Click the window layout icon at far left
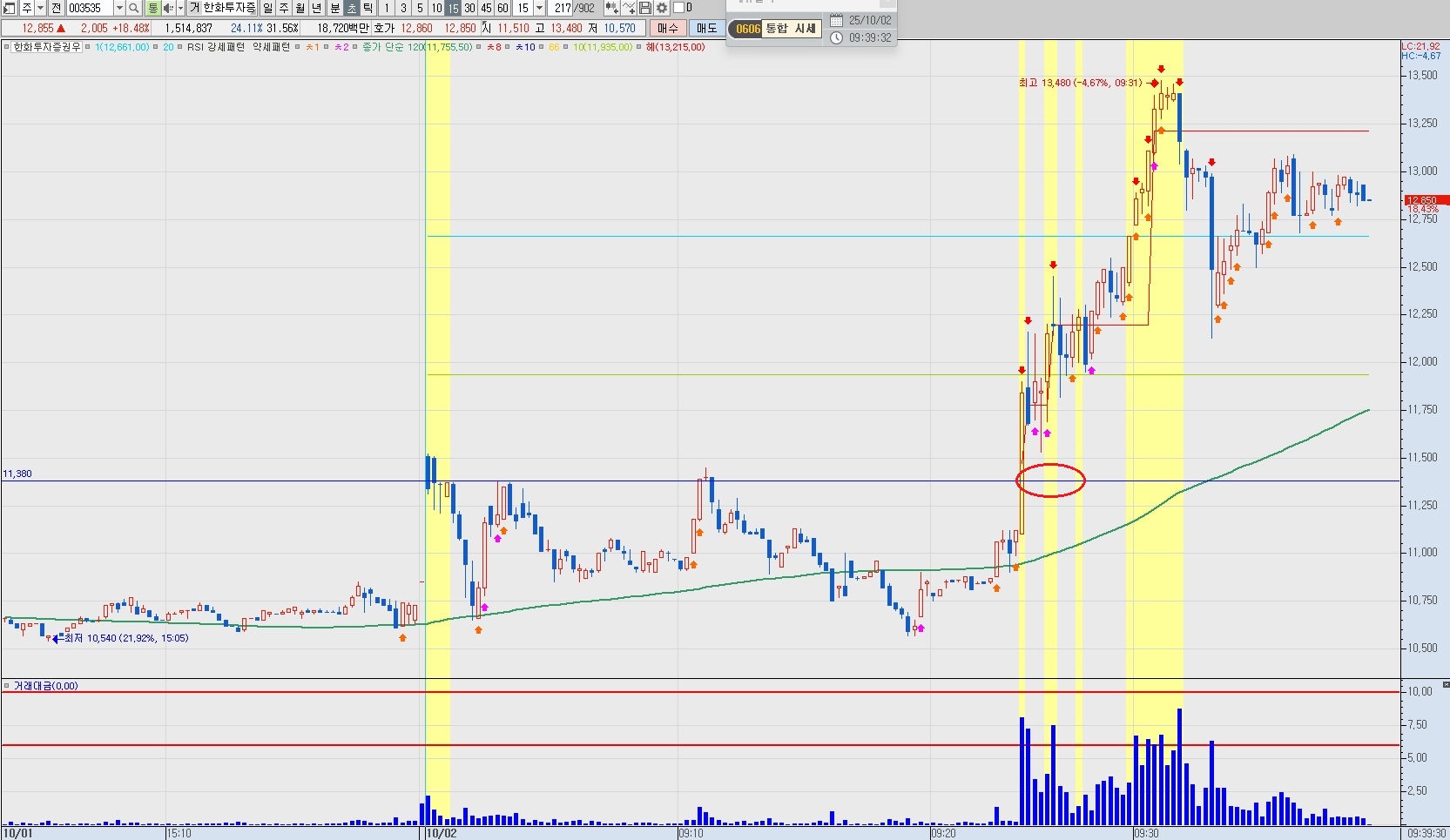This screenshot has height=840, width=1450. [x=9, y=8]
